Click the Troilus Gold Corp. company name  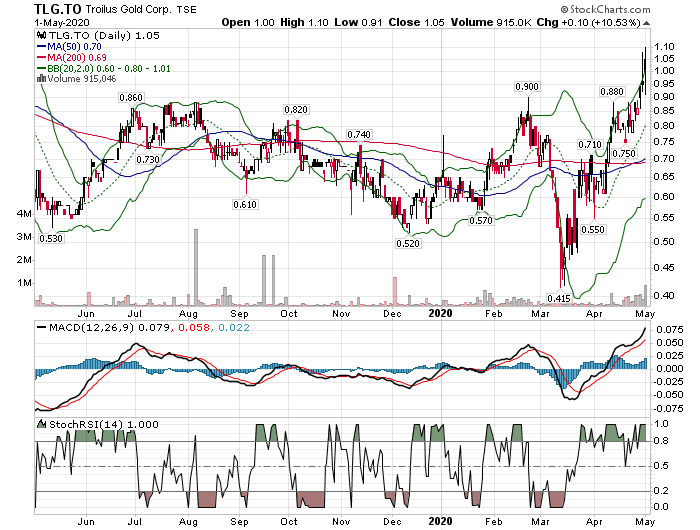128,9
